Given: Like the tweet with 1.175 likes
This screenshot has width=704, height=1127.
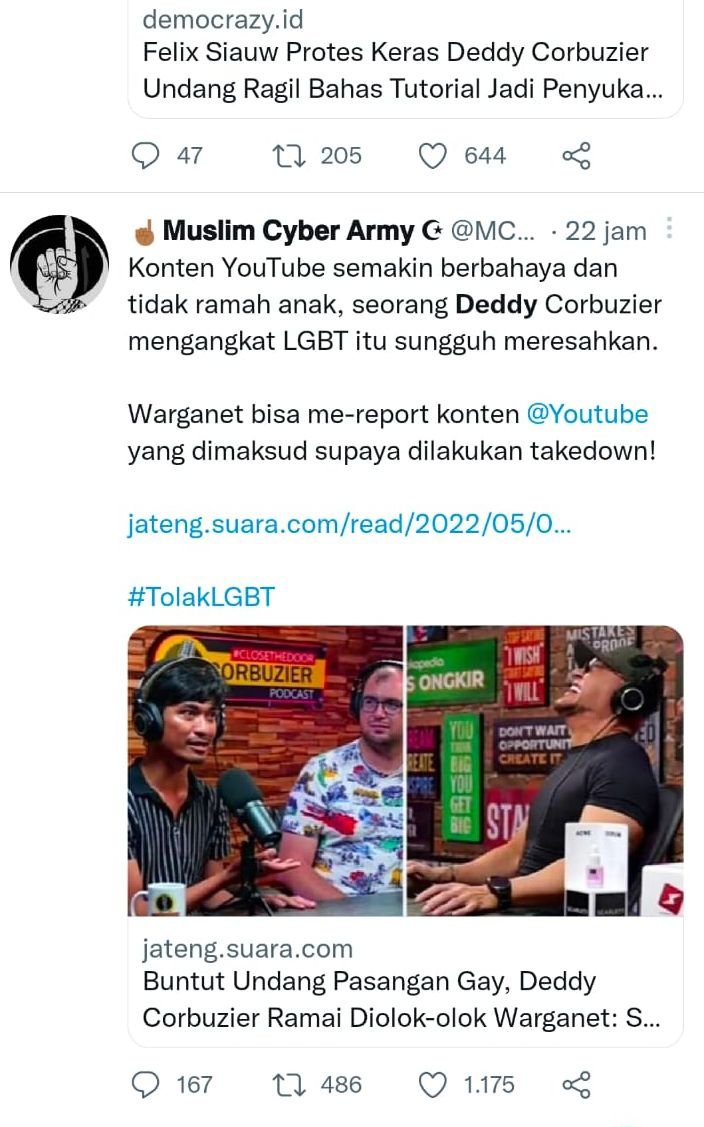Looking at the screenshot, I should point(433,1085).
